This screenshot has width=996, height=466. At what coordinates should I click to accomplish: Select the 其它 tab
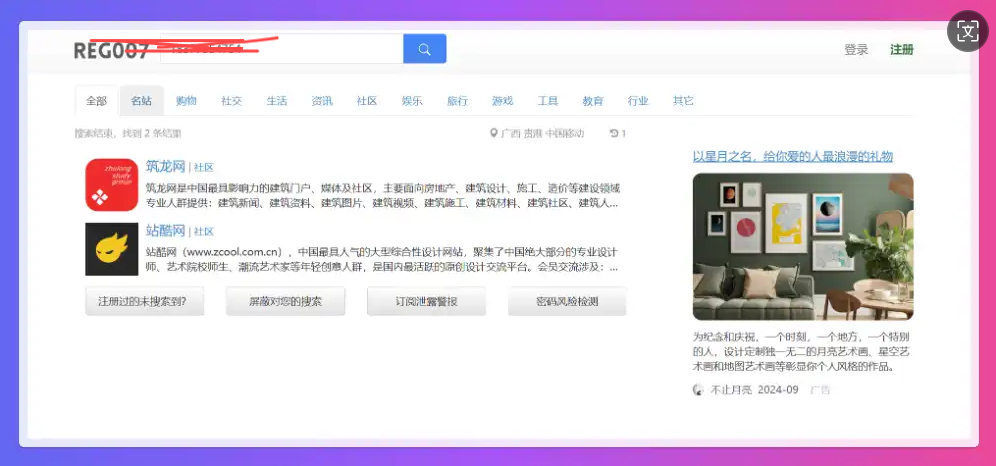tap(683, 100)
